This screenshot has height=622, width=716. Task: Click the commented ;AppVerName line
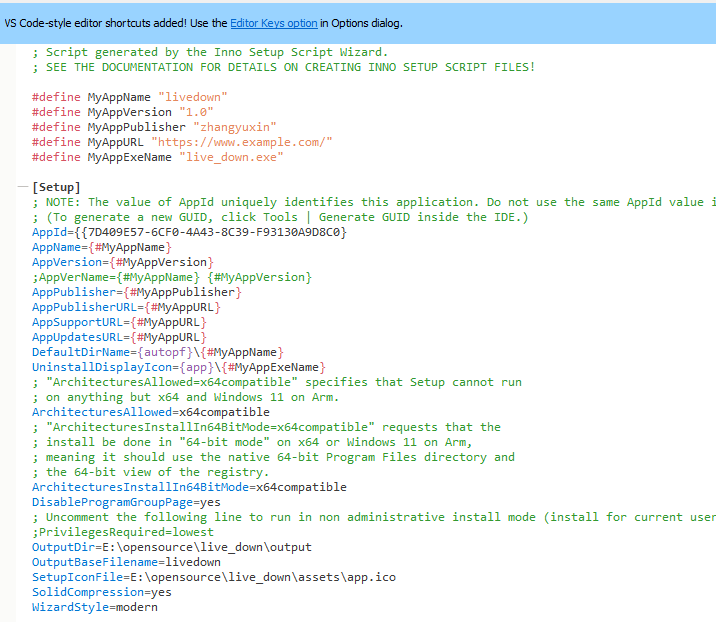click(172, 277)
